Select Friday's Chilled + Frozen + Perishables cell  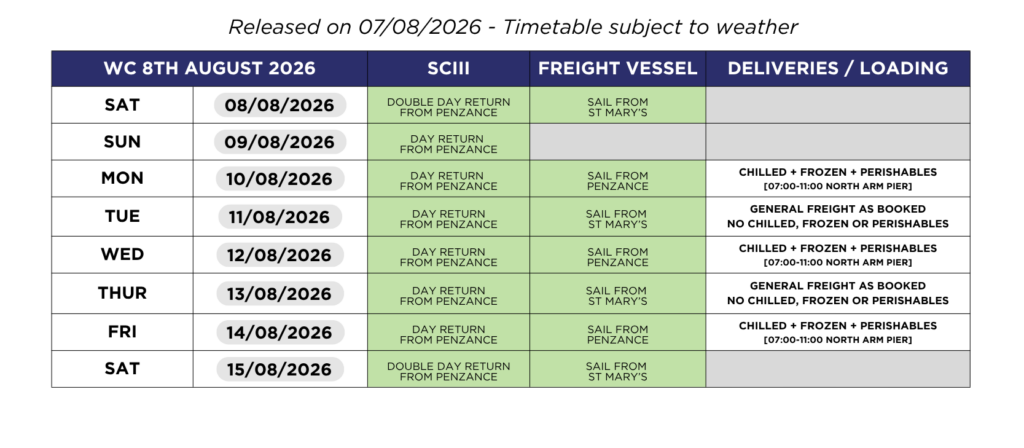pyautogui.click(x=838, y=332)
